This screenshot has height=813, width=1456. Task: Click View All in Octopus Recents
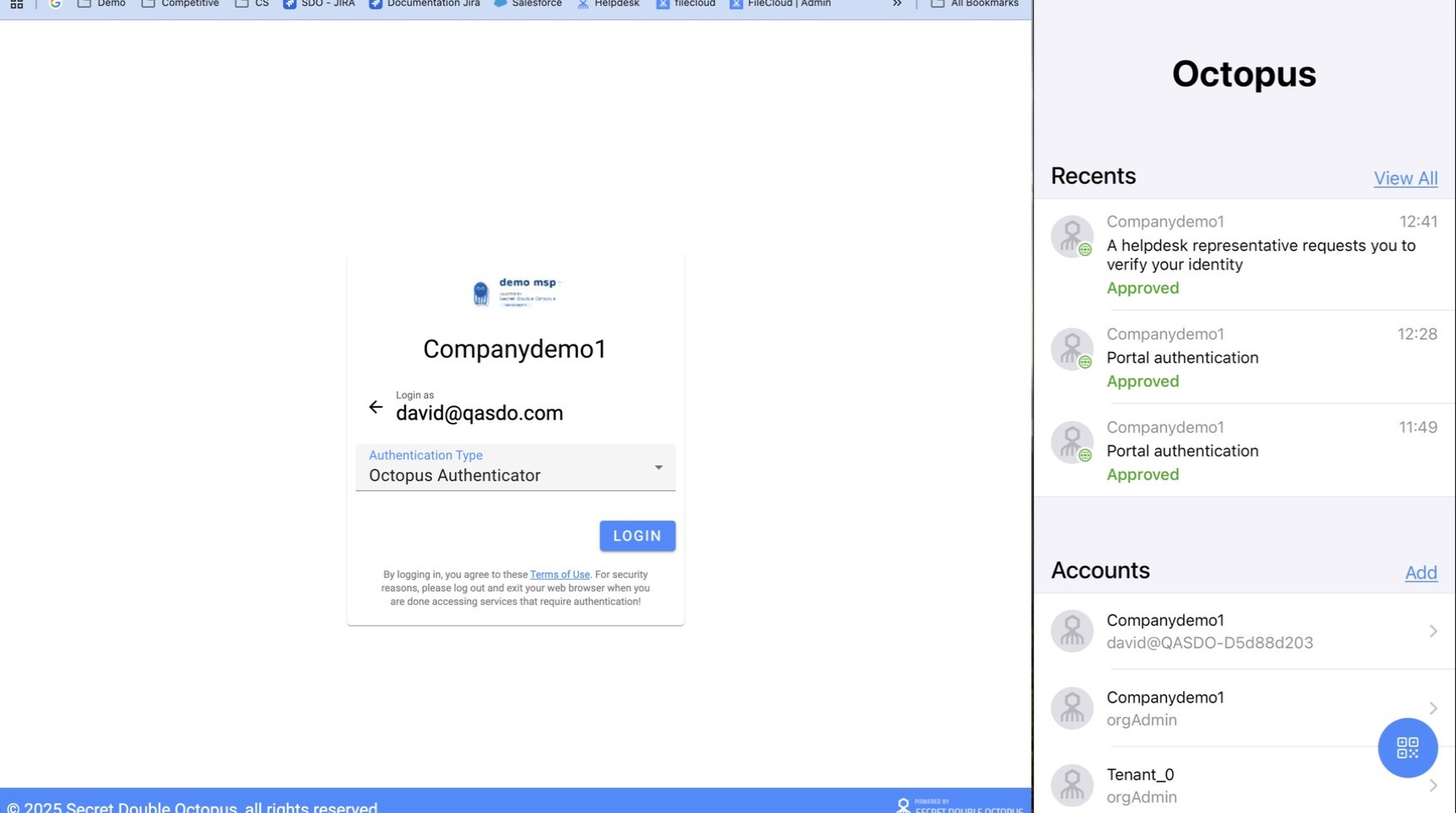[x=1405, y=178]
